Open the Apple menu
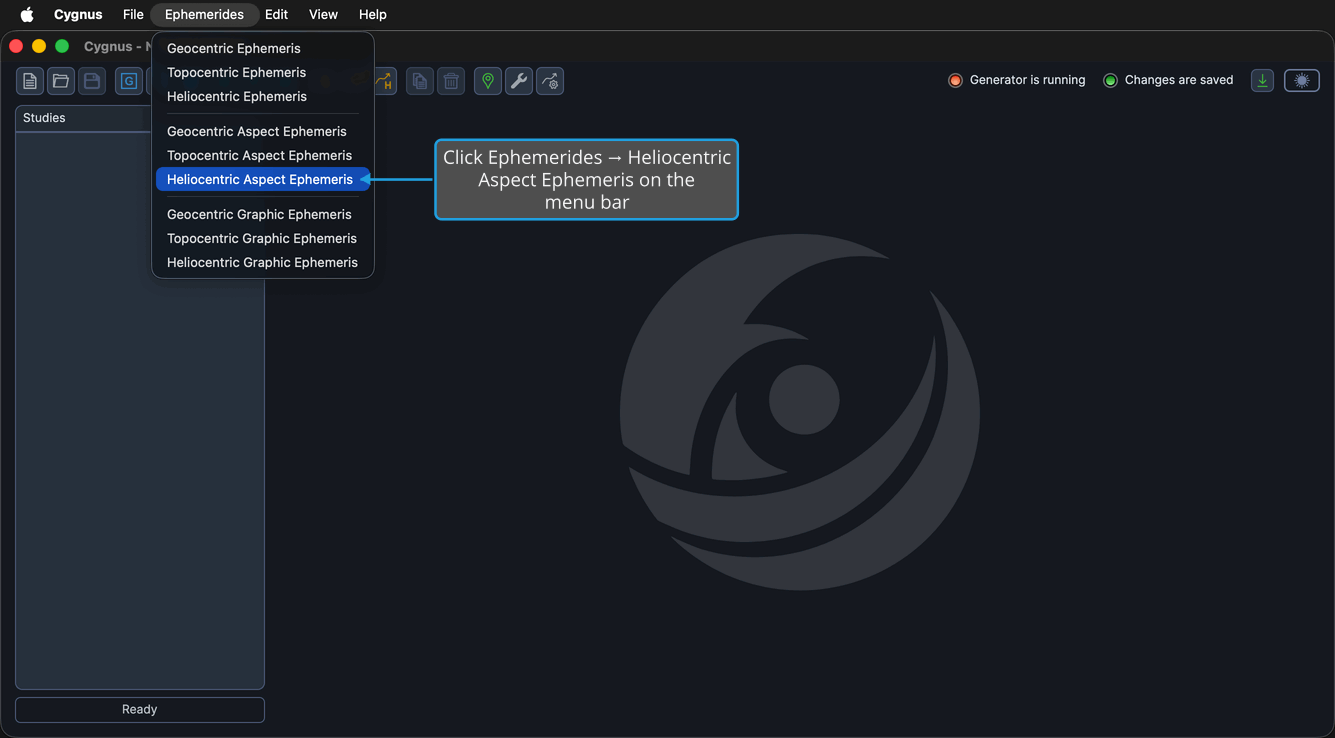1335x738 pixels. 27,15
